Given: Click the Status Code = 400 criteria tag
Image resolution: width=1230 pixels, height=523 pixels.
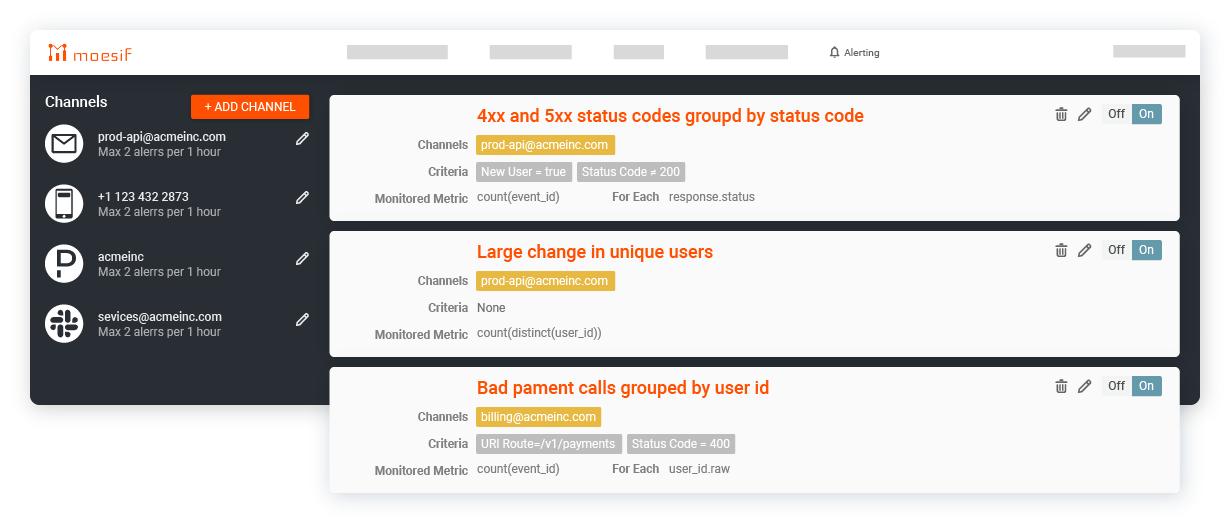Looking at the screenshot, I should click(681, 444).
